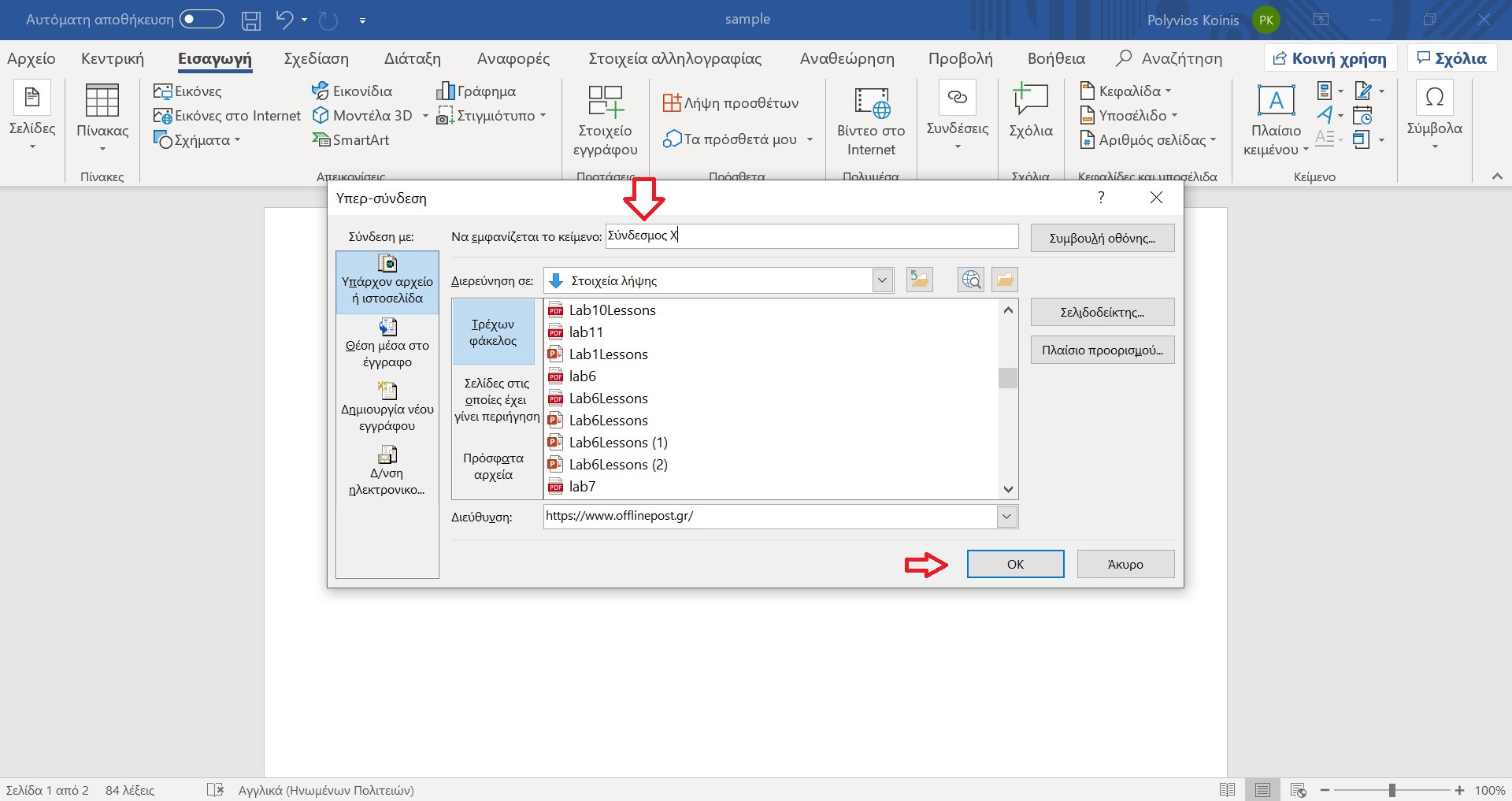Cancel dialog with Άκυρο button
Screen dimensions: 1512x801
point(1125,564)
